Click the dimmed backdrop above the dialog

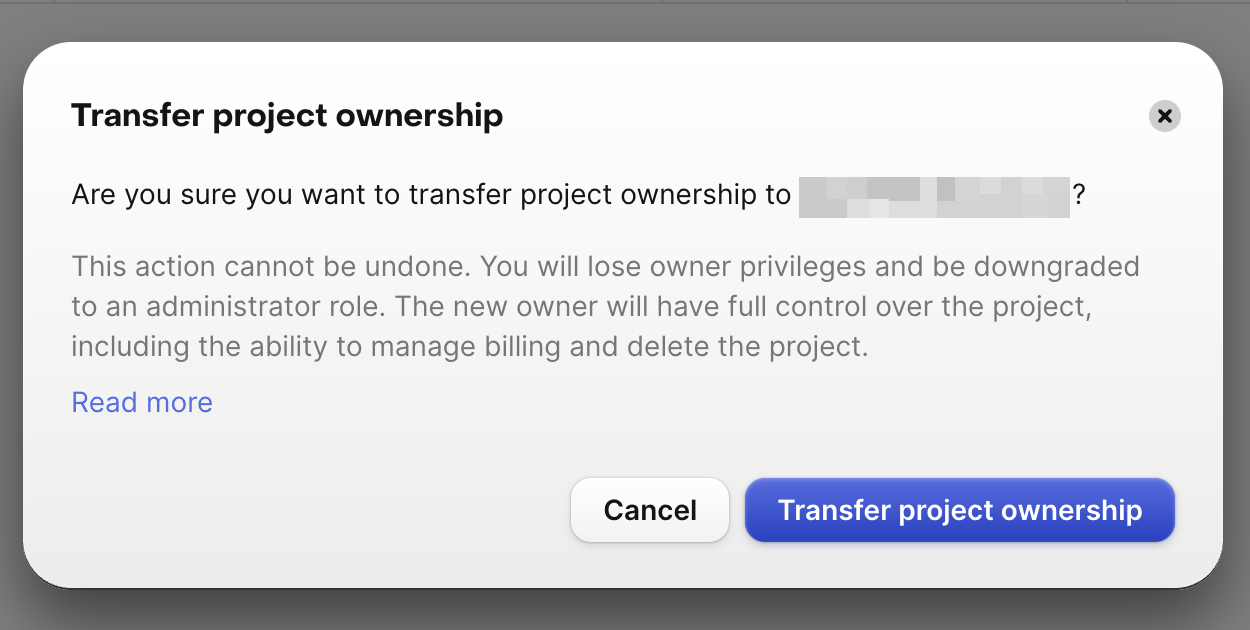[625, 20]
